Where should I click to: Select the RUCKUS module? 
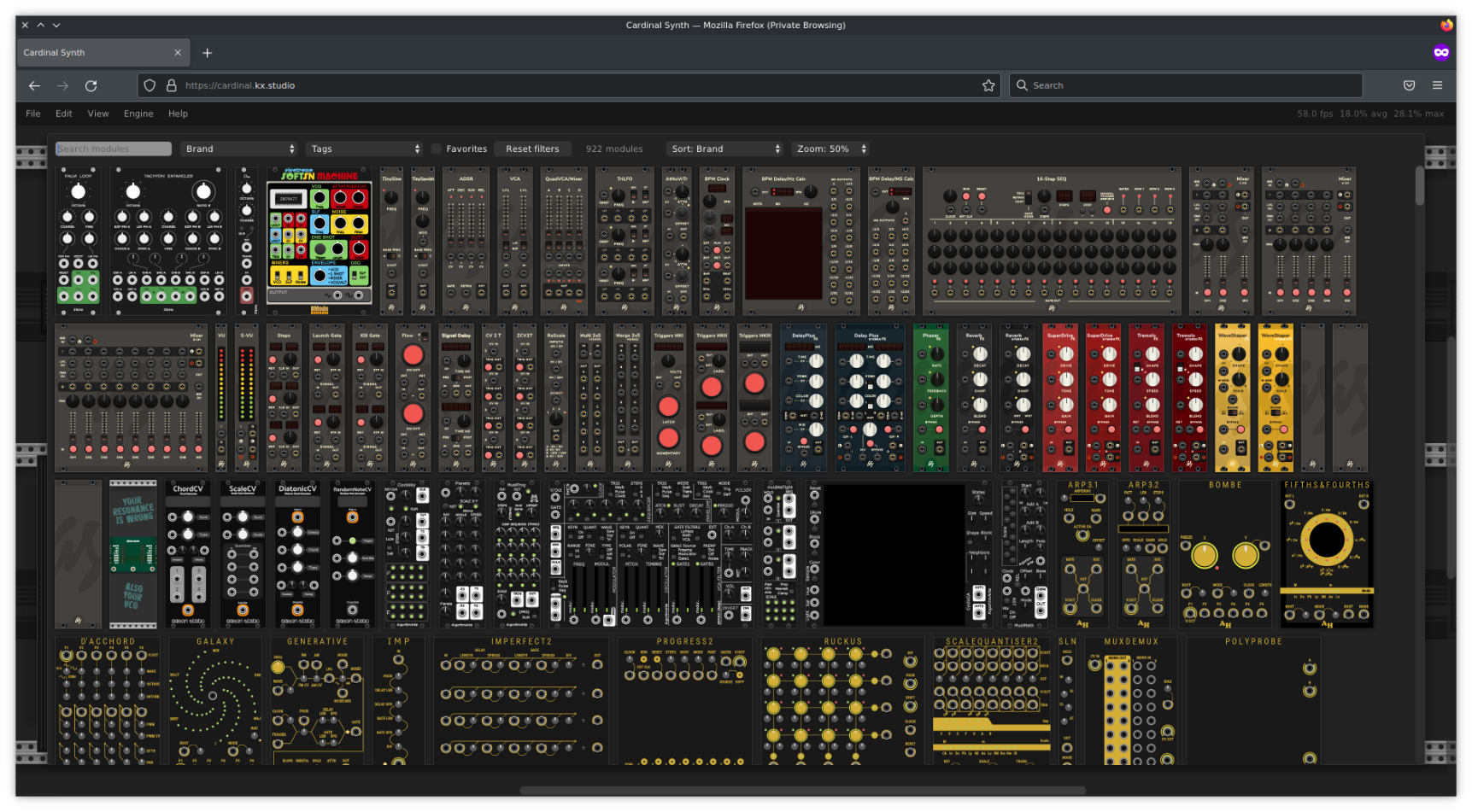(x=843, y=700)
